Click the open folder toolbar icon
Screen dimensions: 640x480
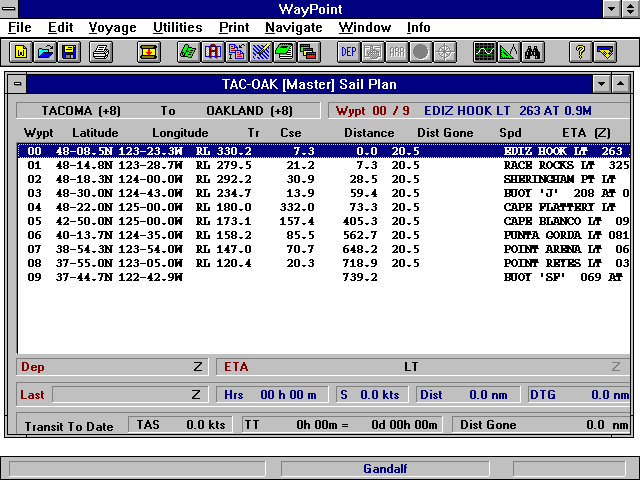45,52
